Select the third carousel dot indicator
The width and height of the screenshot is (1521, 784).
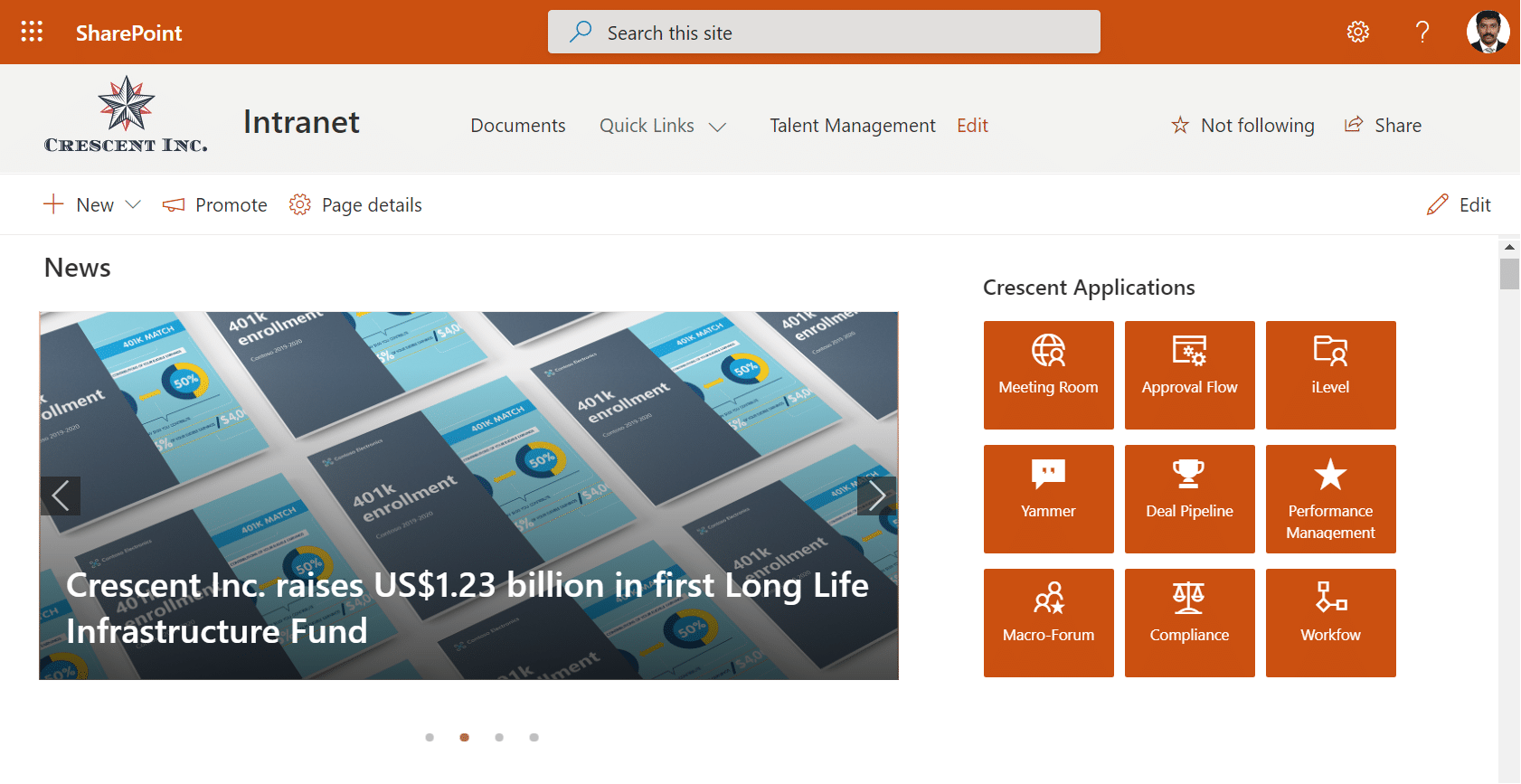point(499,737)
